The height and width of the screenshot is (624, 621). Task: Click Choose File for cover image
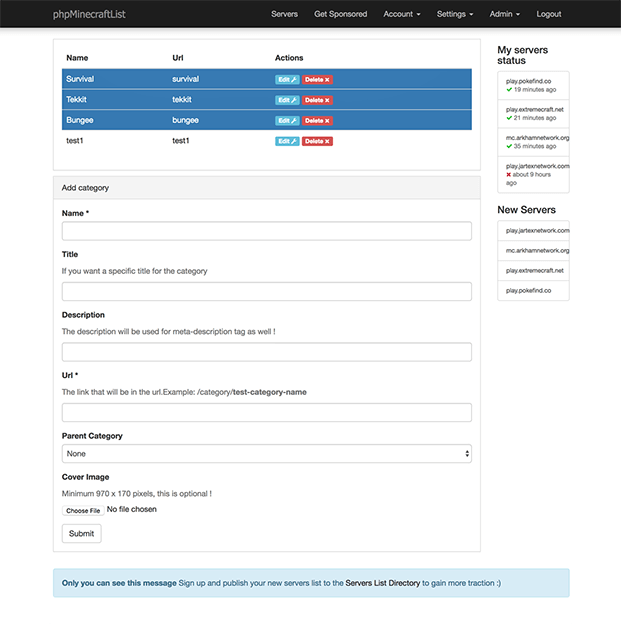click(x=82, y=510)
